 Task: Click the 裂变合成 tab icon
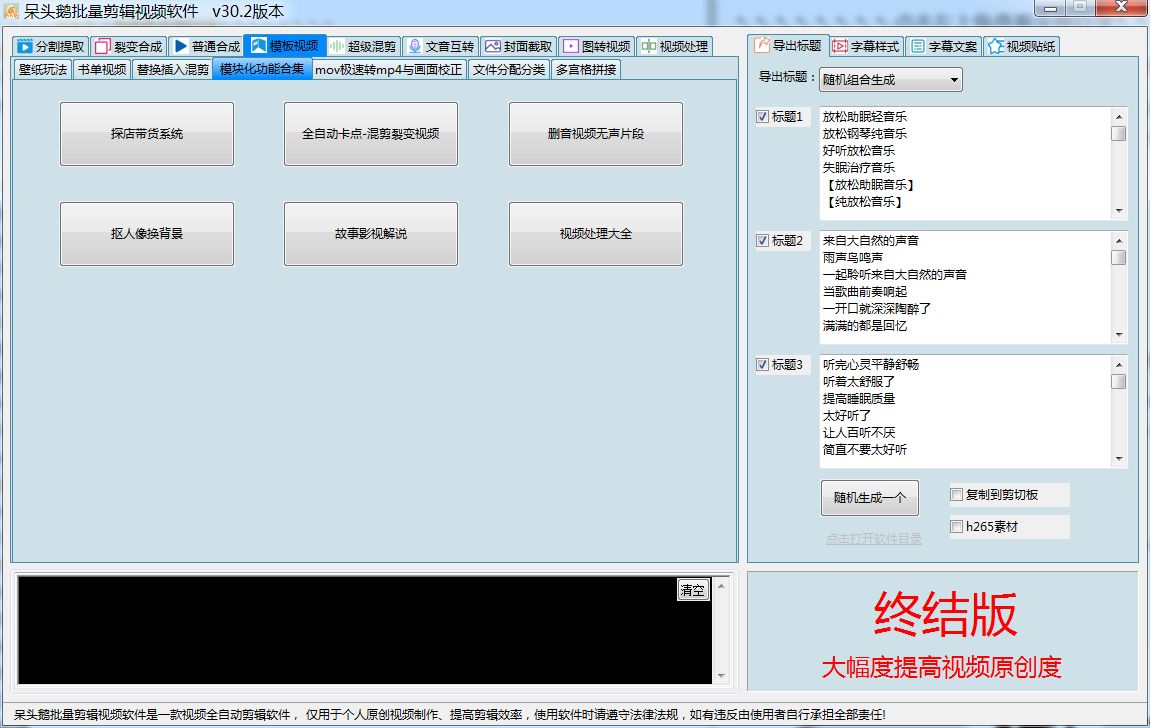coord(103,46)
